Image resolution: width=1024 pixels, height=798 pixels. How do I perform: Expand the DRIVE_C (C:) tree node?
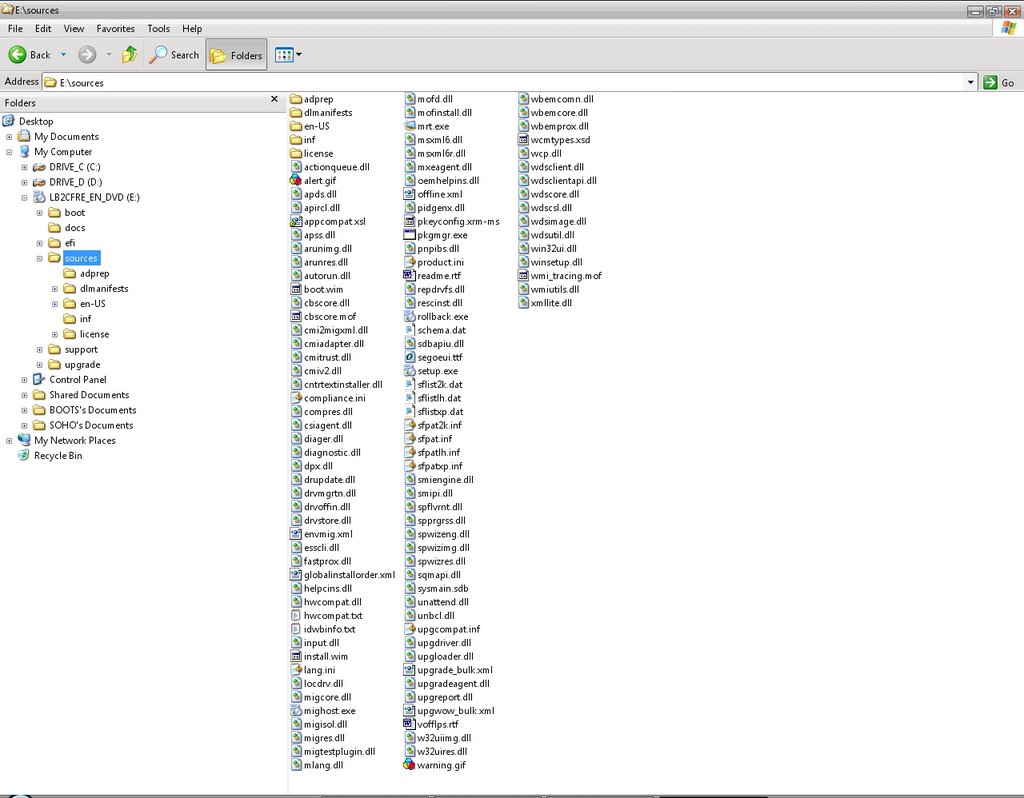(25, 167)
